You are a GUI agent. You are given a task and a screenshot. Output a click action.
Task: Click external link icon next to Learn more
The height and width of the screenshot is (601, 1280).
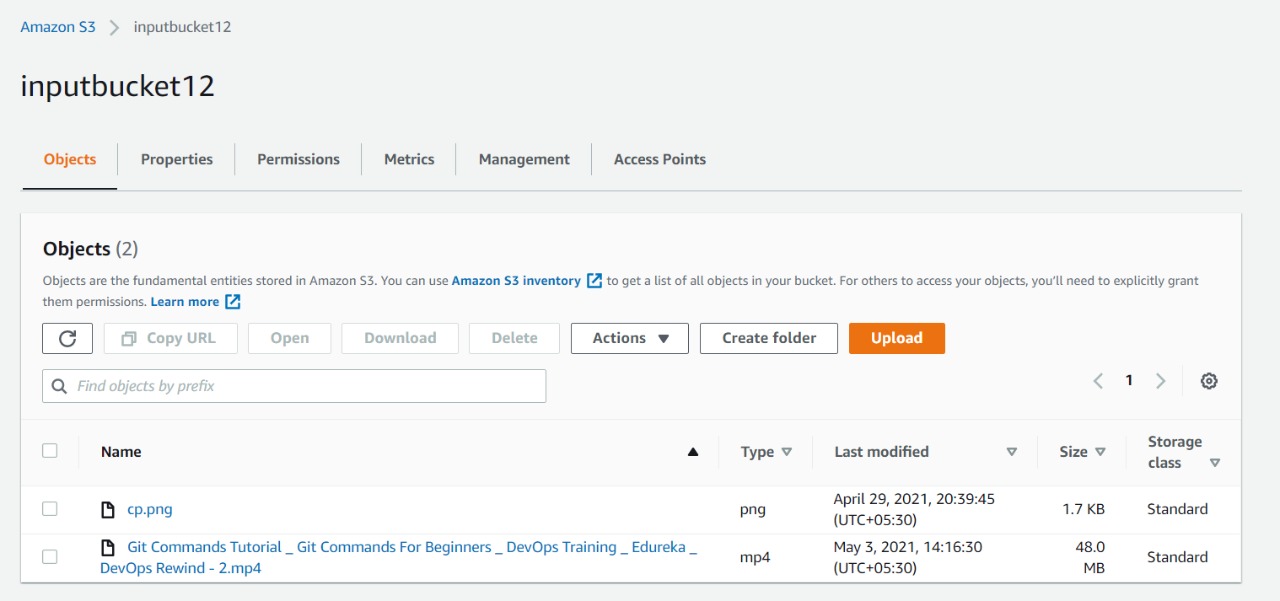pos(233,301)
